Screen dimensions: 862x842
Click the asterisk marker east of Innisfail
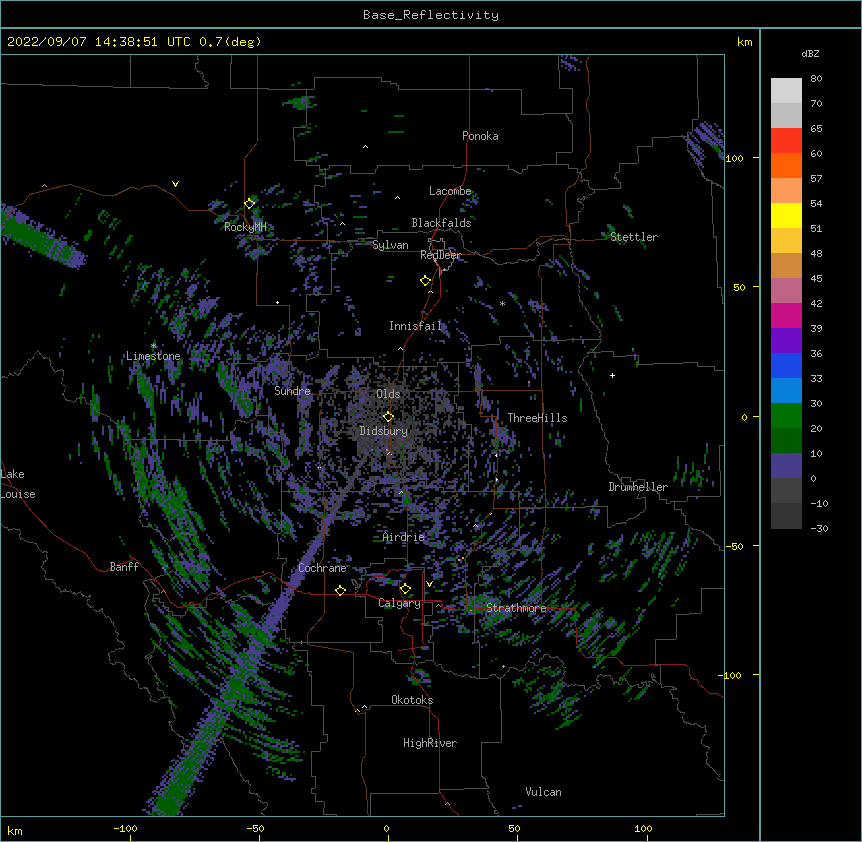tap(502, 304)
